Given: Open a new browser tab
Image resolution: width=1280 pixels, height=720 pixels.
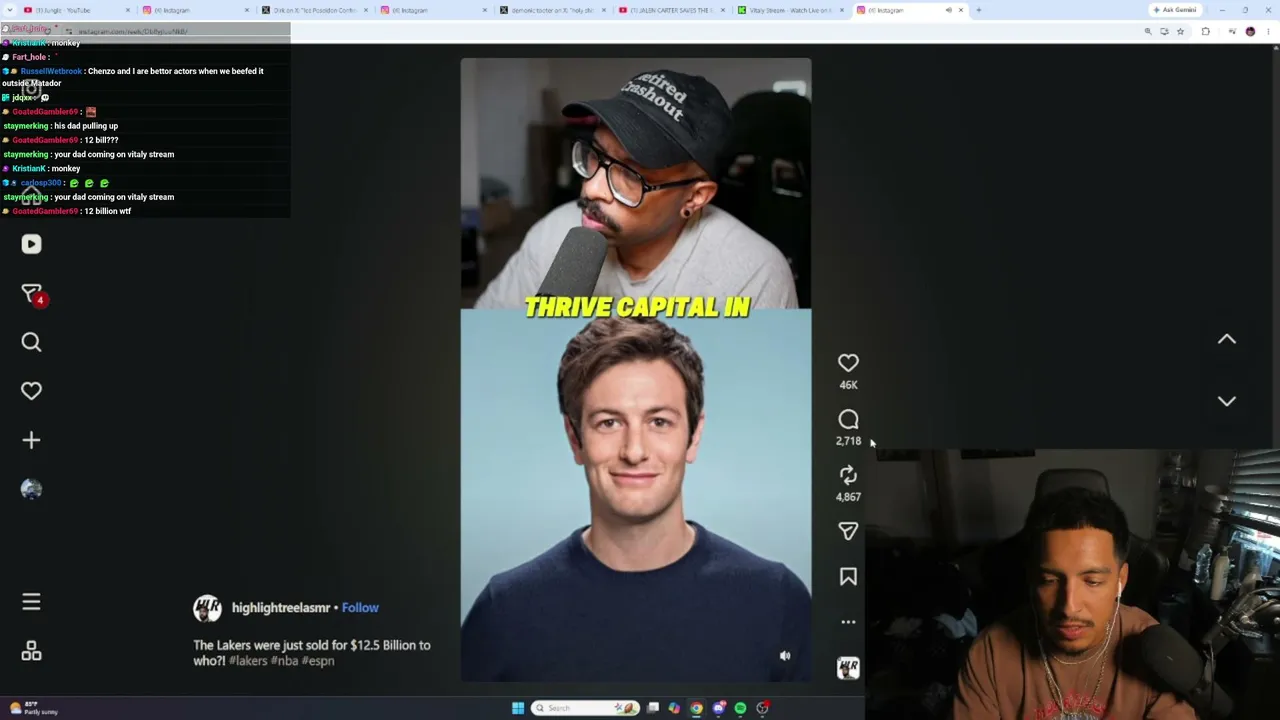Looking at the screenshot, I should tap(978, 10).
